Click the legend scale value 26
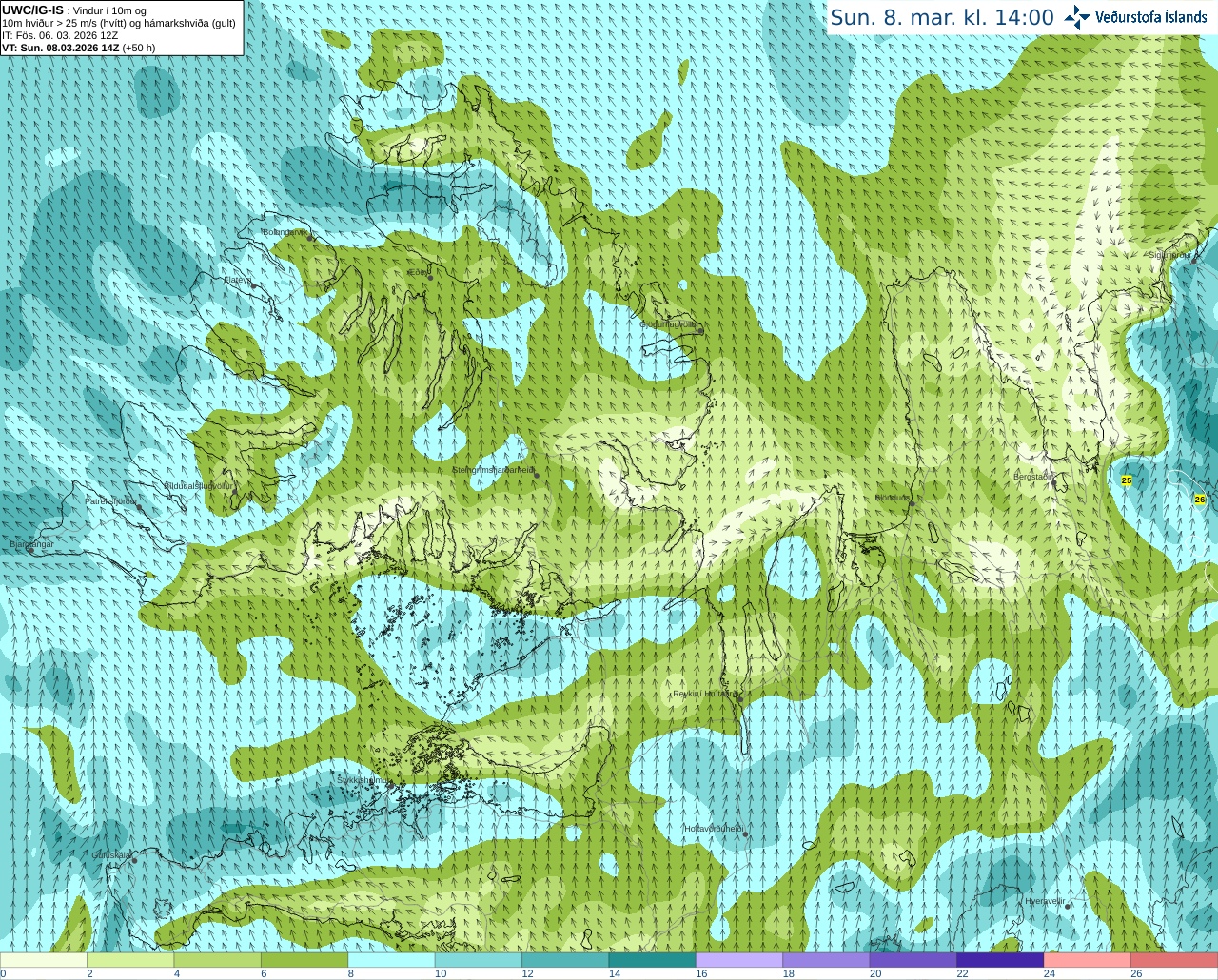1218x980 pixels. tap(1136, 974)
